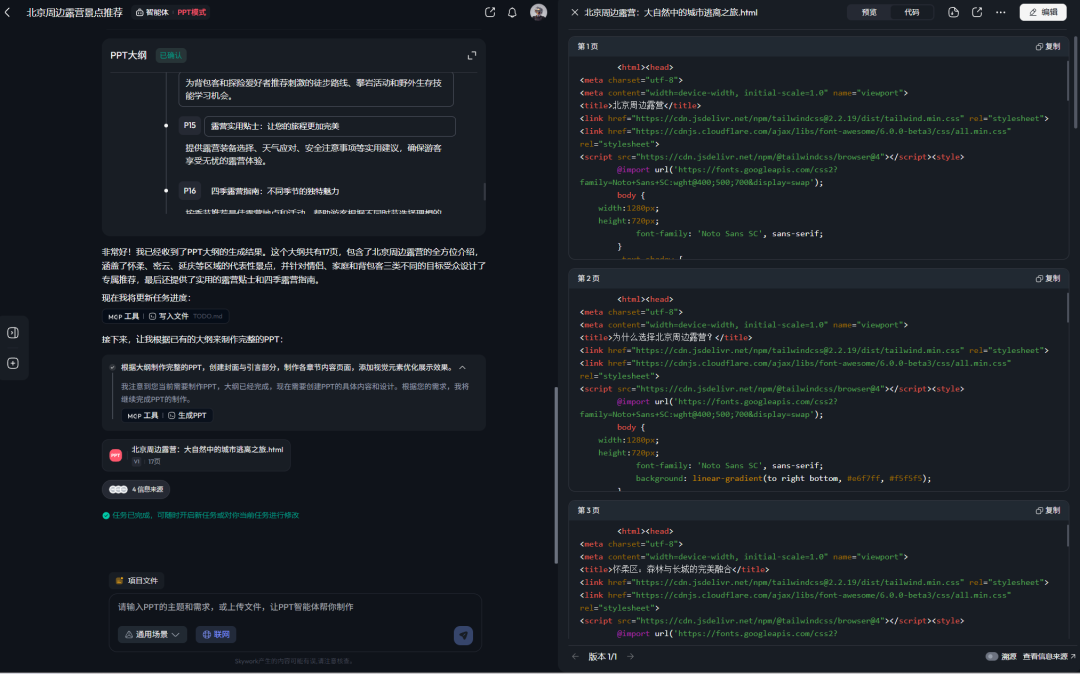Click the notification bell icon

point(512,12)
